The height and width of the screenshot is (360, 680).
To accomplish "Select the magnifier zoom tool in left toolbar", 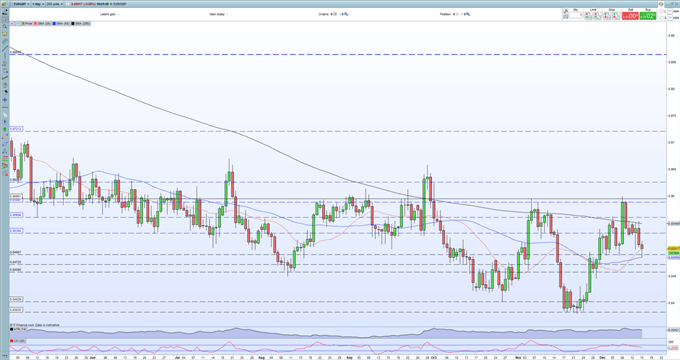I will [x=5, y=26].
